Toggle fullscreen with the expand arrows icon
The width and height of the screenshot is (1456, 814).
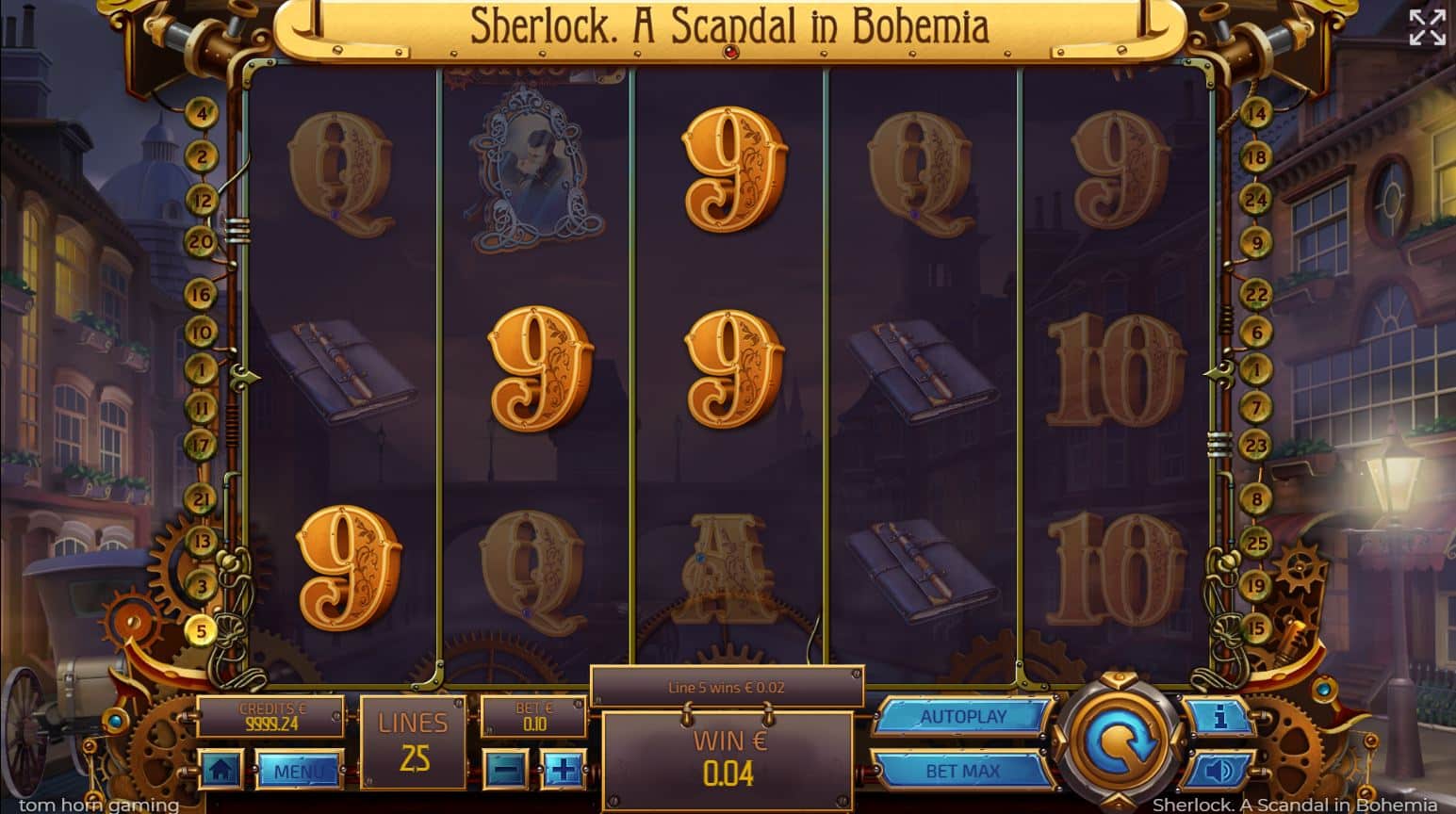1427,27
